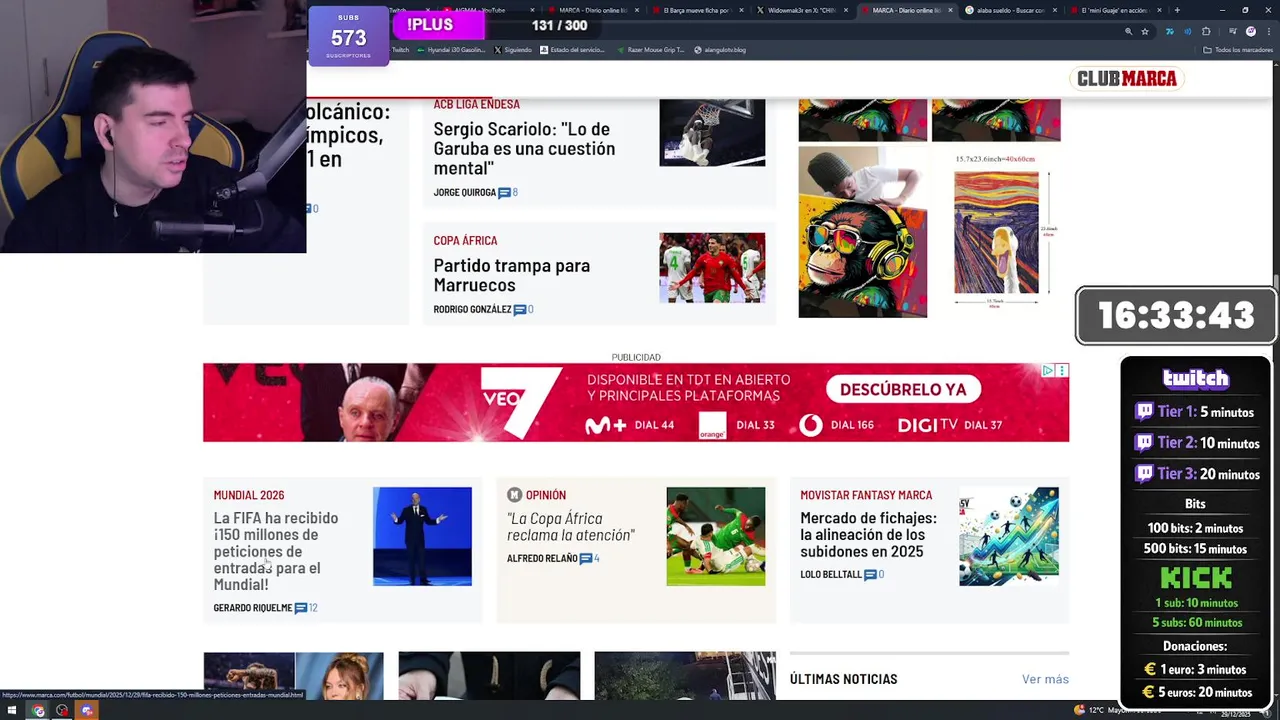Click the basketball hoop article thumbnail
1280x720 pixels.
coord(712,132)
